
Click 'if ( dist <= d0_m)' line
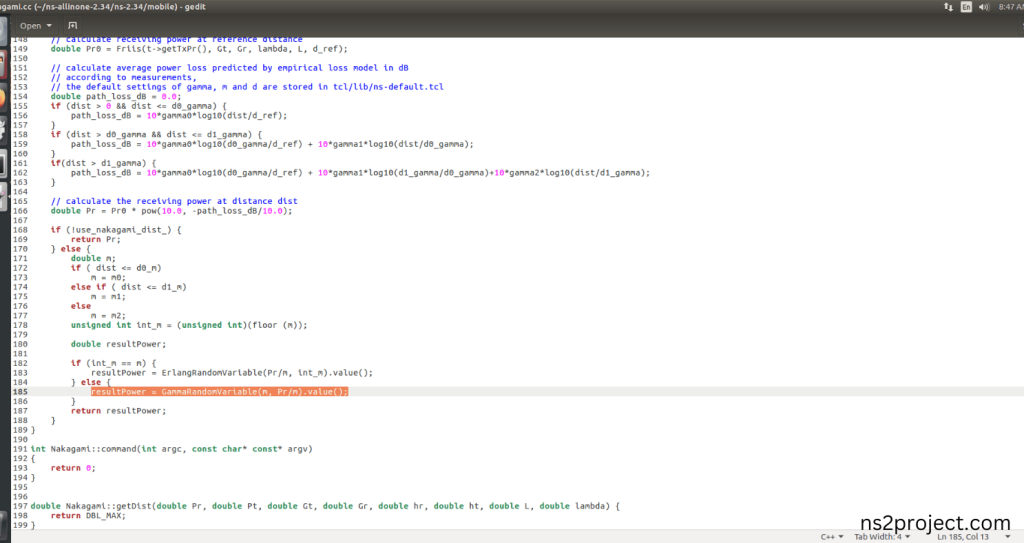[116, 268]
